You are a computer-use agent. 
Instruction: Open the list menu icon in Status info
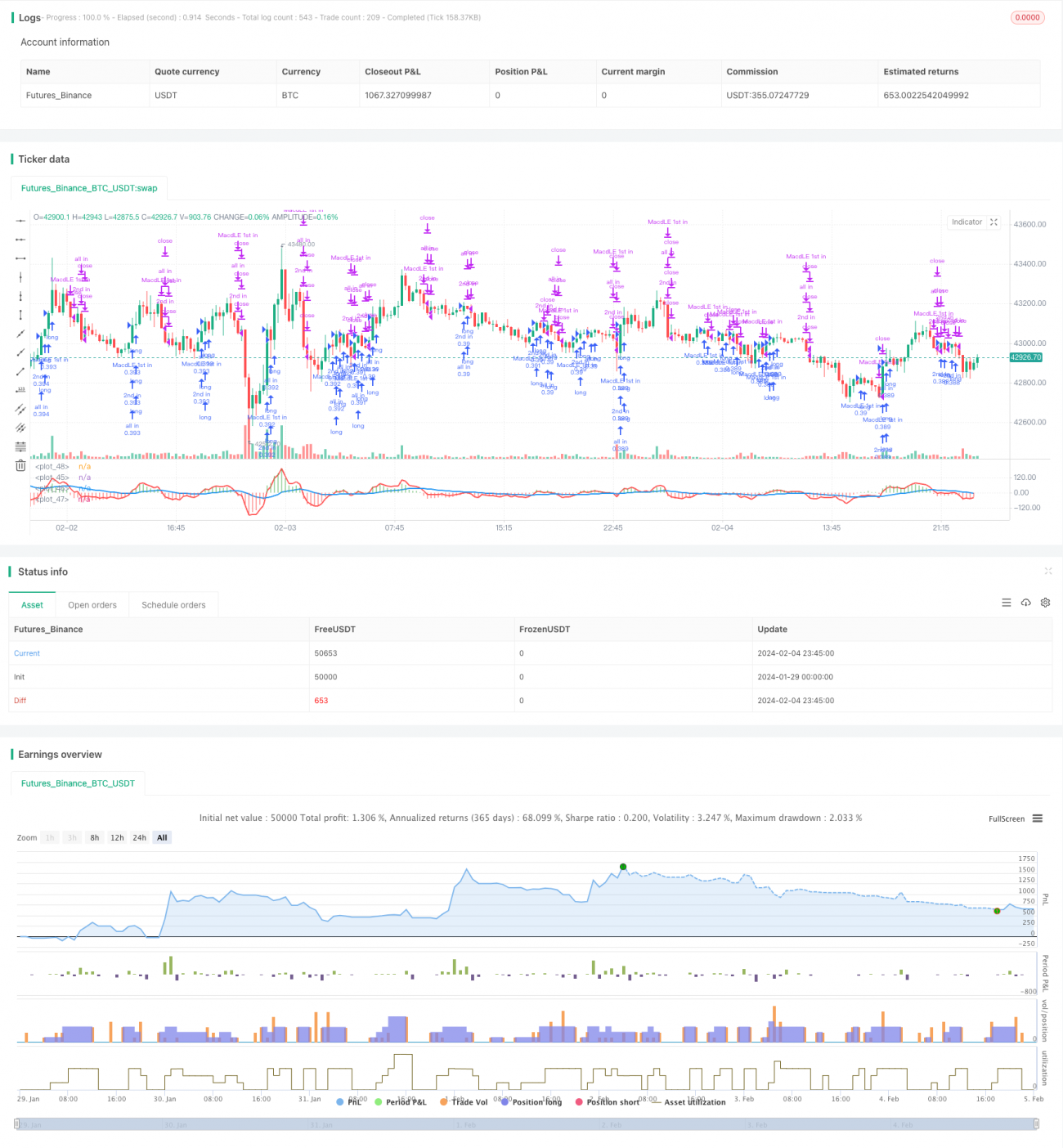click(x=1007, y=603)
